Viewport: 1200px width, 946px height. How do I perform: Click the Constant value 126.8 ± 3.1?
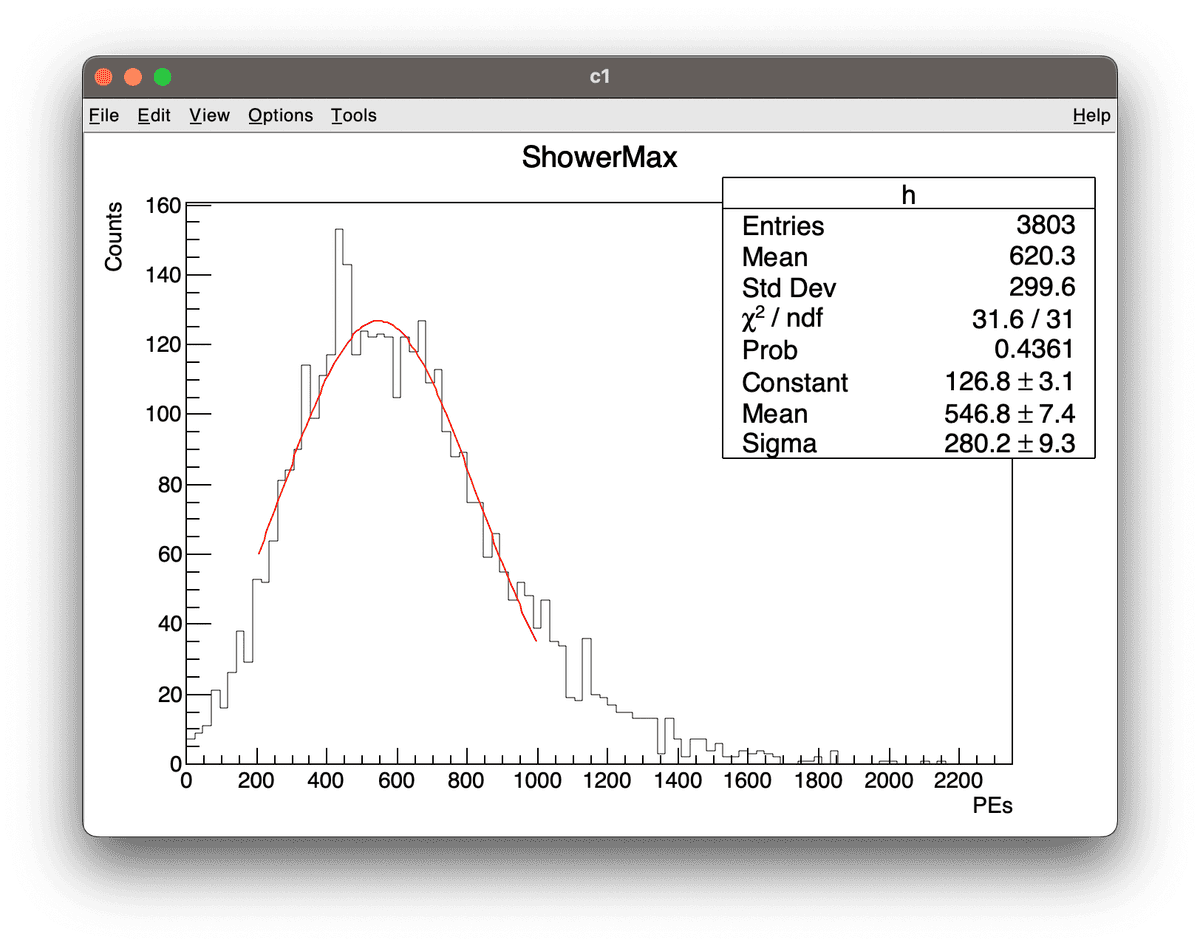1010,383
